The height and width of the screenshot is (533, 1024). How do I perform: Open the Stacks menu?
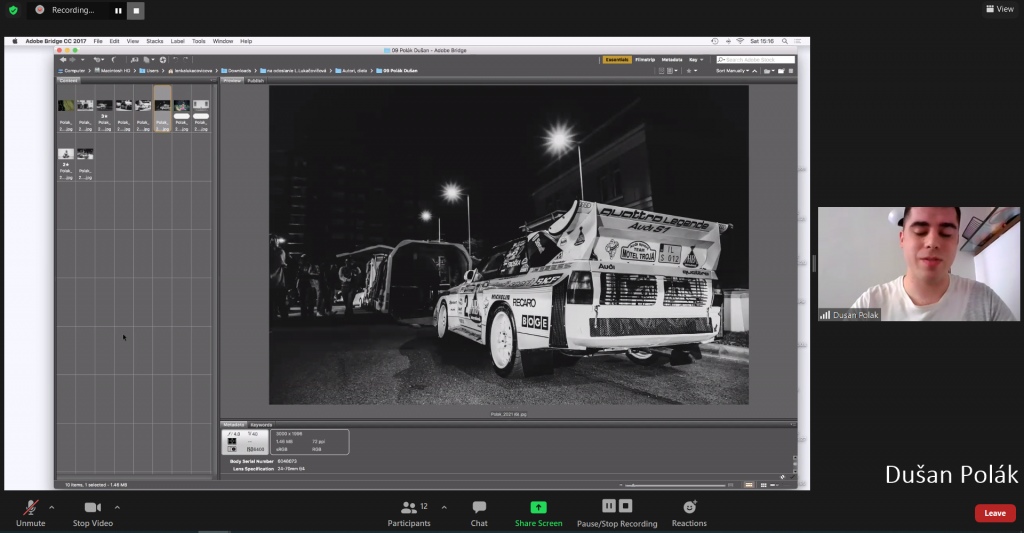pyautogui.click(x=155, y=41)
